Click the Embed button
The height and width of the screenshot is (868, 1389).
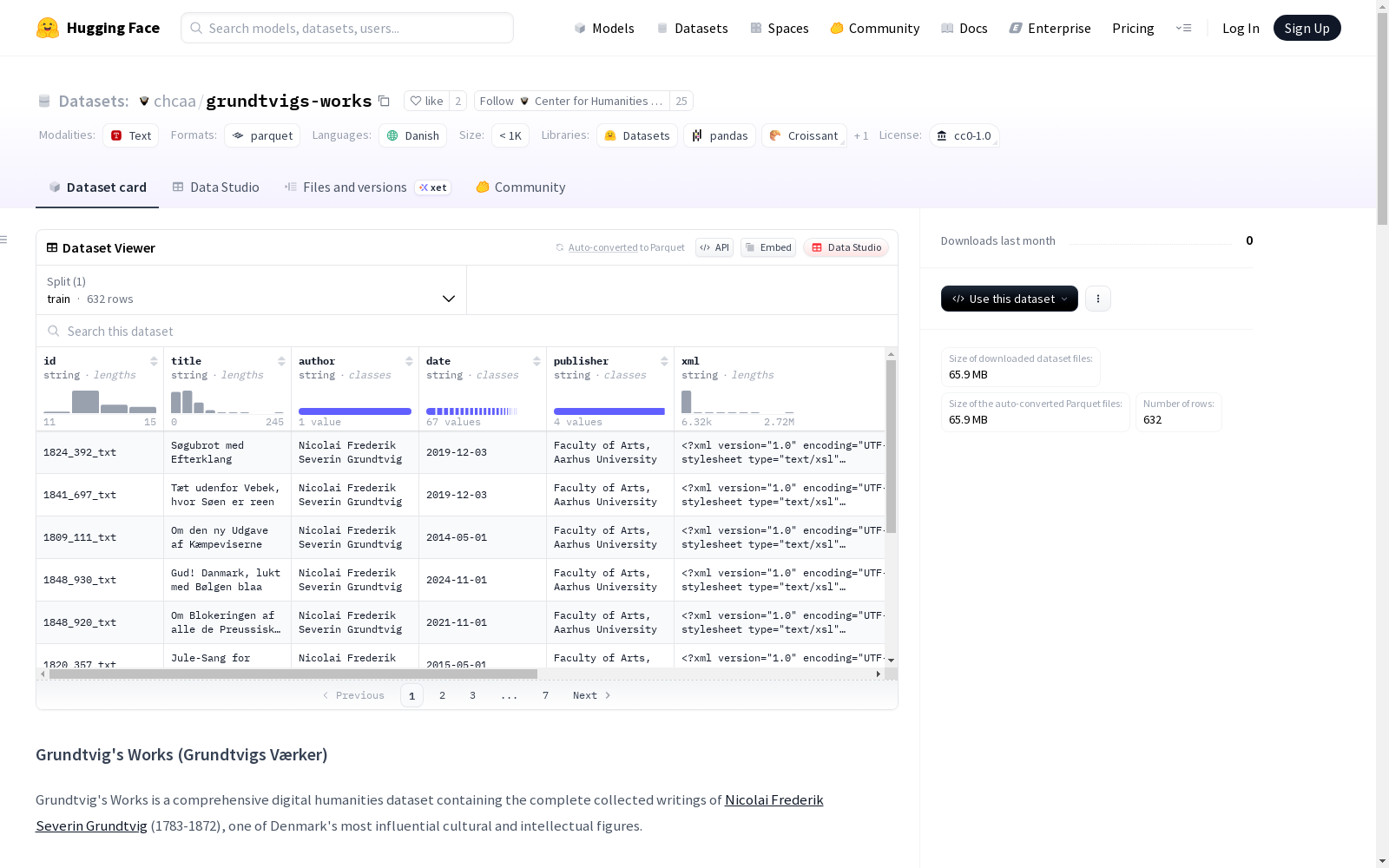coord(768,247)
